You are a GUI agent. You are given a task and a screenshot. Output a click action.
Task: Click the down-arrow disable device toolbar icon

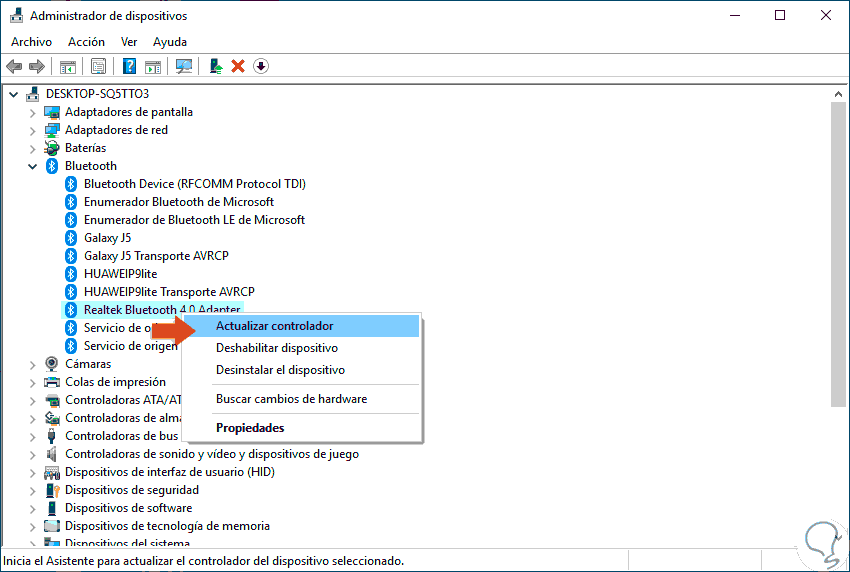pyautogui.click(x=261, y=66)
